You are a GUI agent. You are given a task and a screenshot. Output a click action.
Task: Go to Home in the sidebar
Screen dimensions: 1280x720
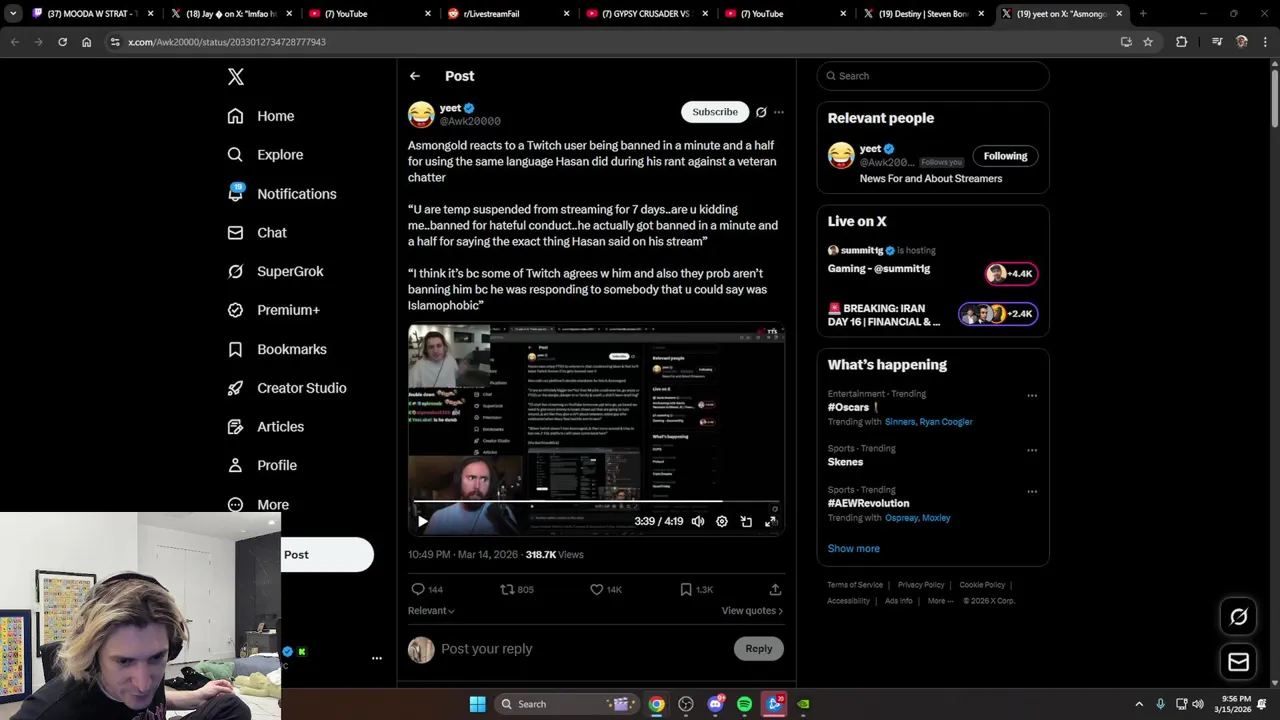pos(261,116)
